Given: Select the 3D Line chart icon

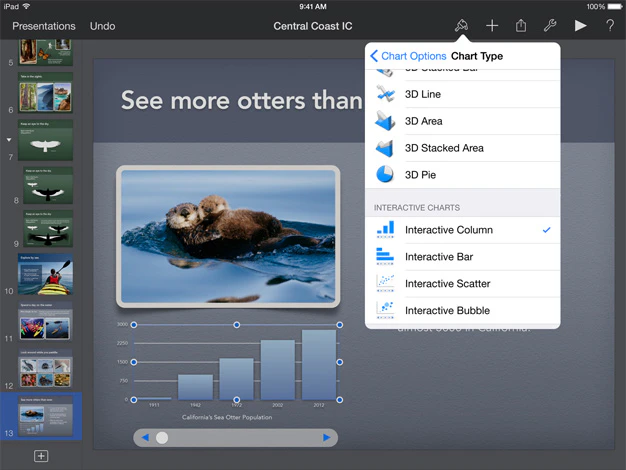Looking at the screenshot, I should [x=385, y=94].
